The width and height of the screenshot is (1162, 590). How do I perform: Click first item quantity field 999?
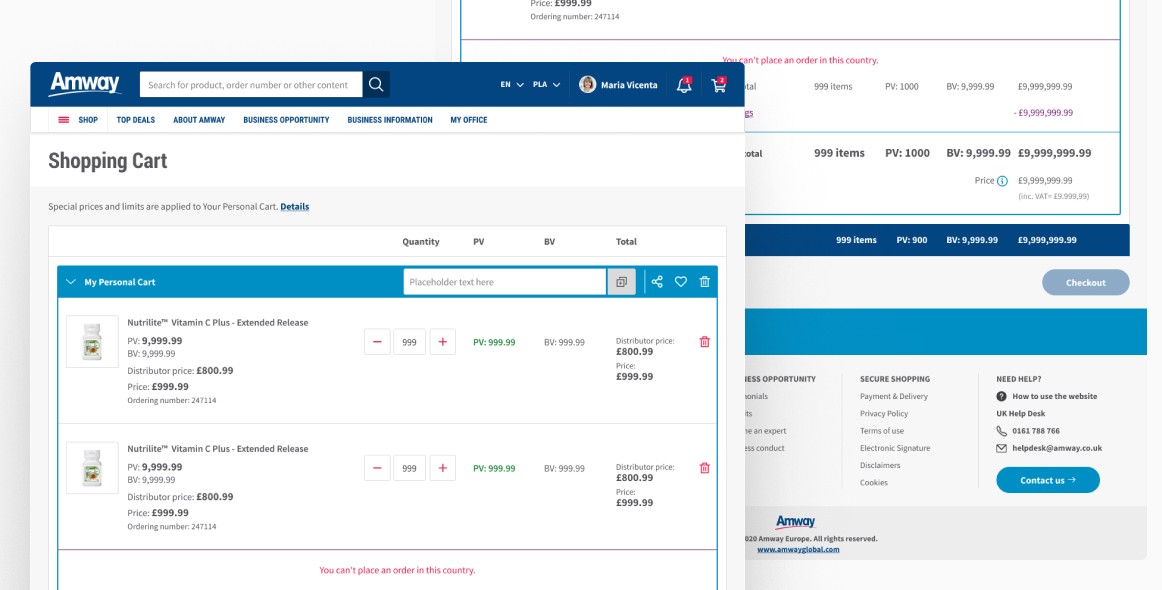(x=409, y=342)
